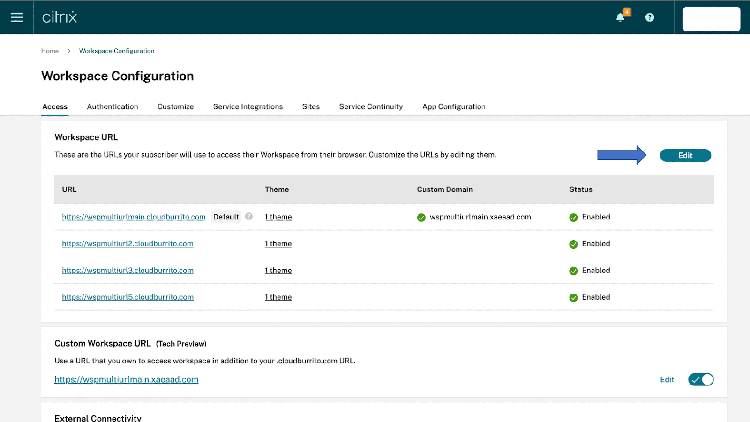Click the Enabled status icon for wspmultiurlmain row
750x422 pixels.
tap(574, 217)
